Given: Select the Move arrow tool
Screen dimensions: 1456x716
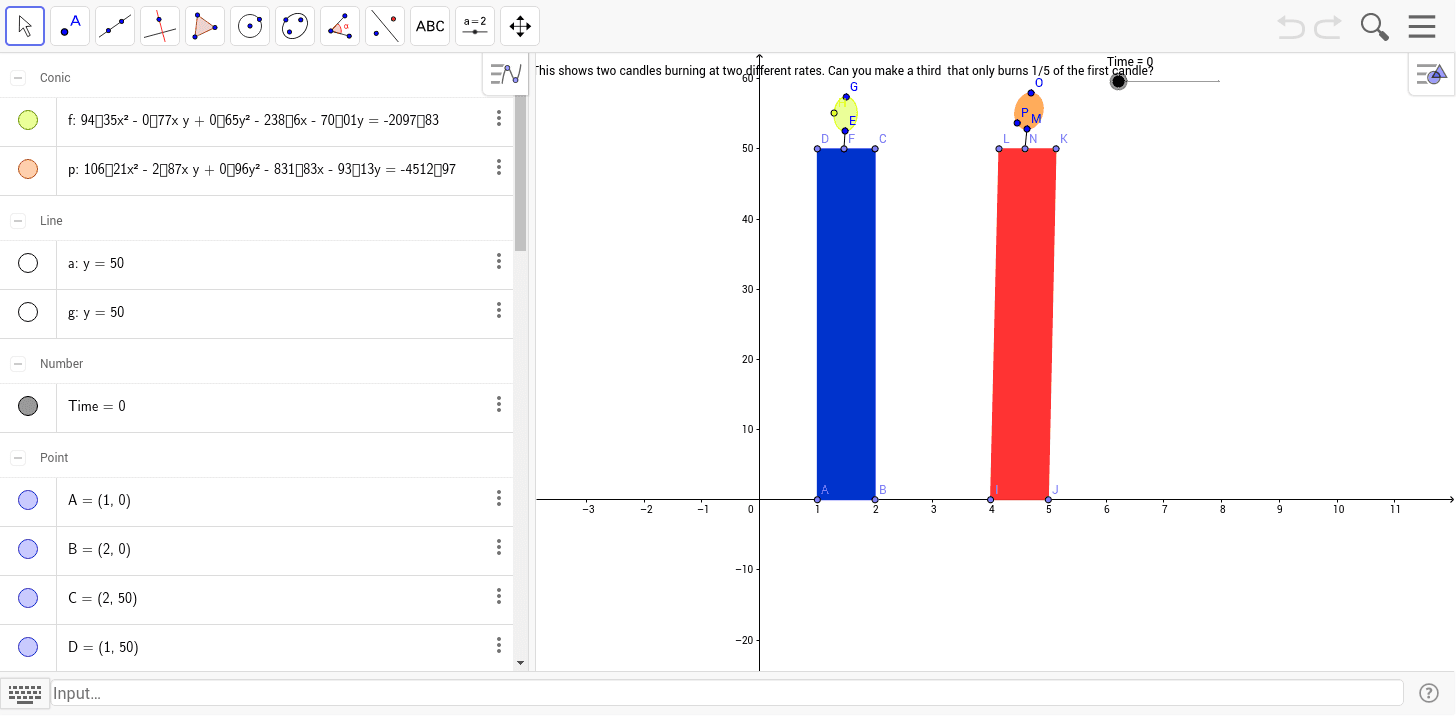Looking at the screenshot, I should pyautogui.click(x=25, y=26).
